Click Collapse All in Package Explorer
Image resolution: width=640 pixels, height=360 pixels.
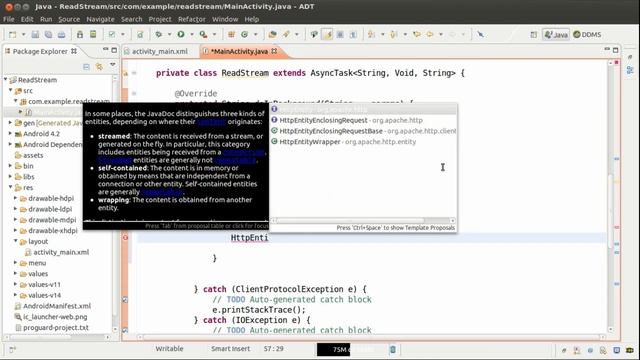[86, 66]
